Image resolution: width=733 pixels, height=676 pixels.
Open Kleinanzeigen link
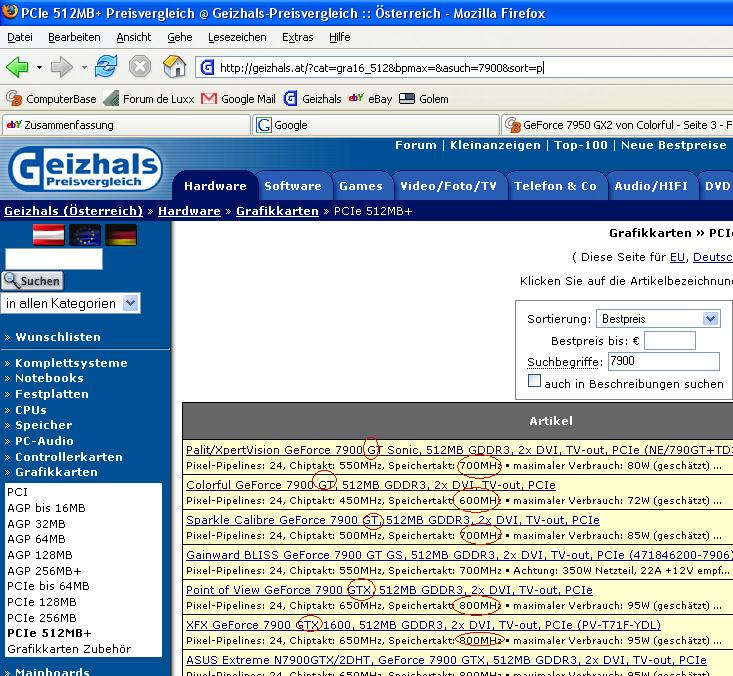pyautogui.click(x=495, y=145)
